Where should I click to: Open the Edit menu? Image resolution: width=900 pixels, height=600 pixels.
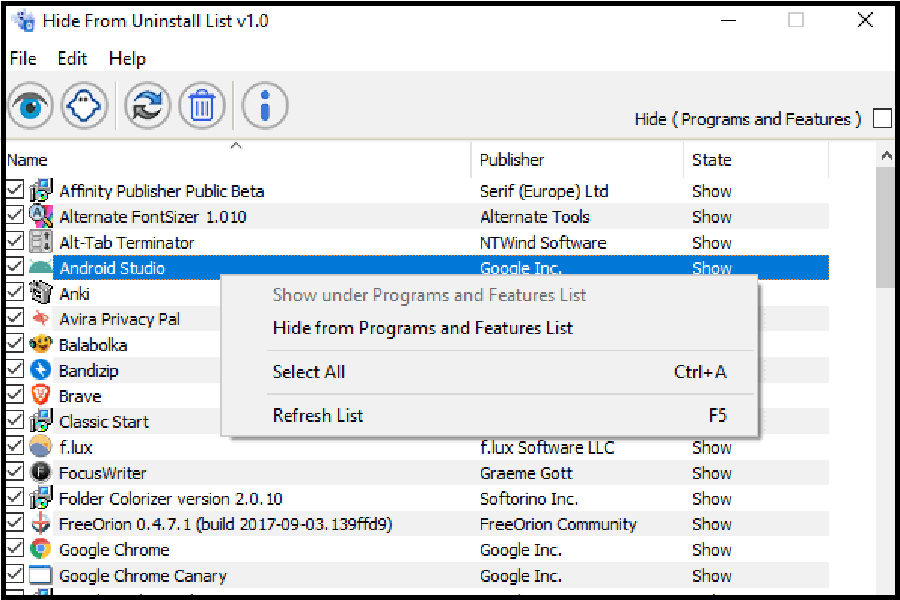tap(72, 59)
